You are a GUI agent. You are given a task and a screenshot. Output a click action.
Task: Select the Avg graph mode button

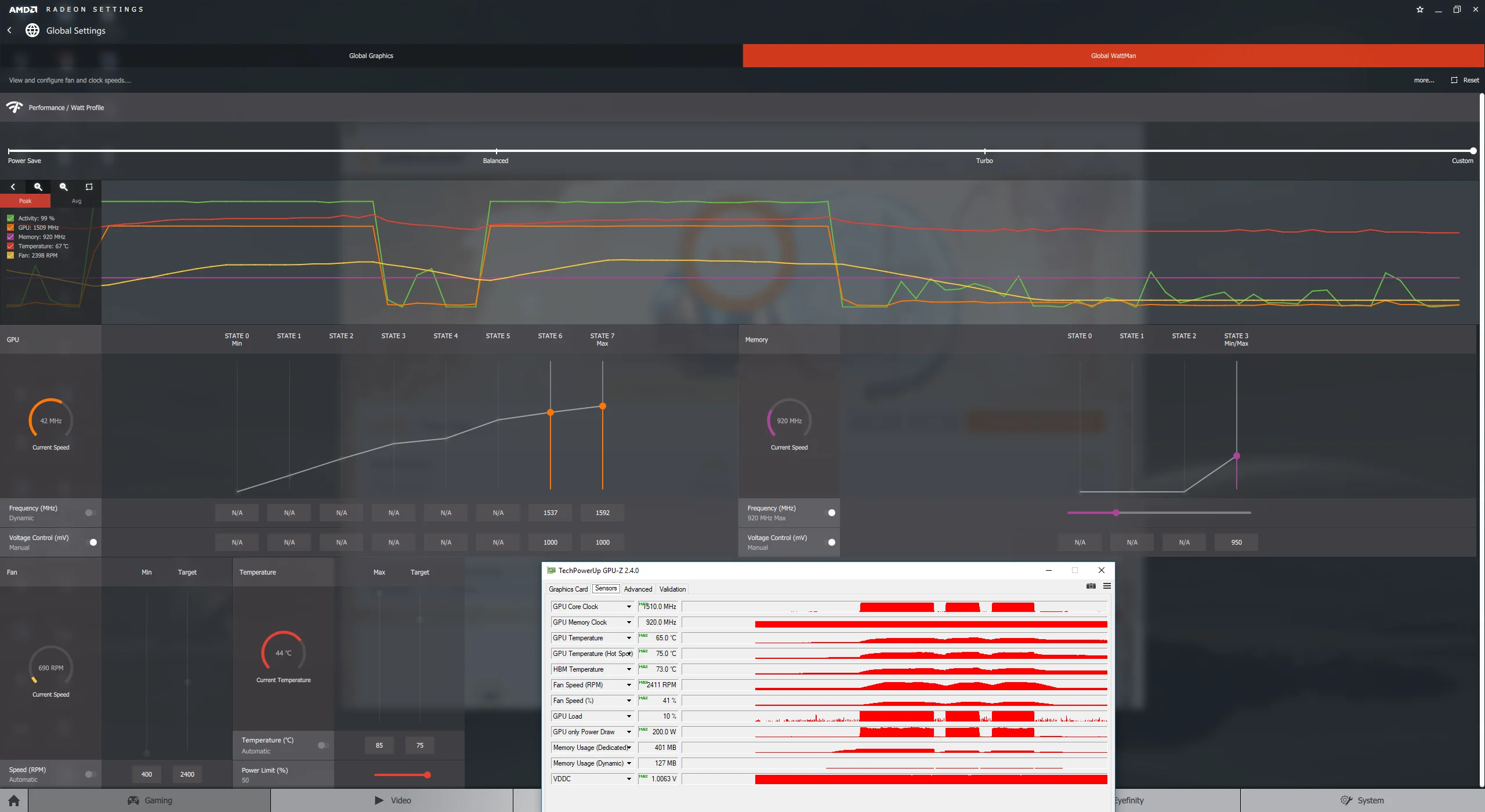[x=77, y=201]
